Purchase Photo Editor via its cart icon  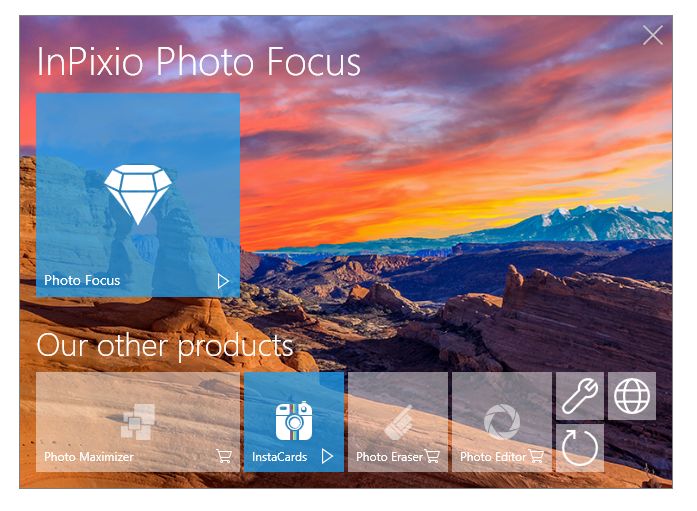(536, 456)
